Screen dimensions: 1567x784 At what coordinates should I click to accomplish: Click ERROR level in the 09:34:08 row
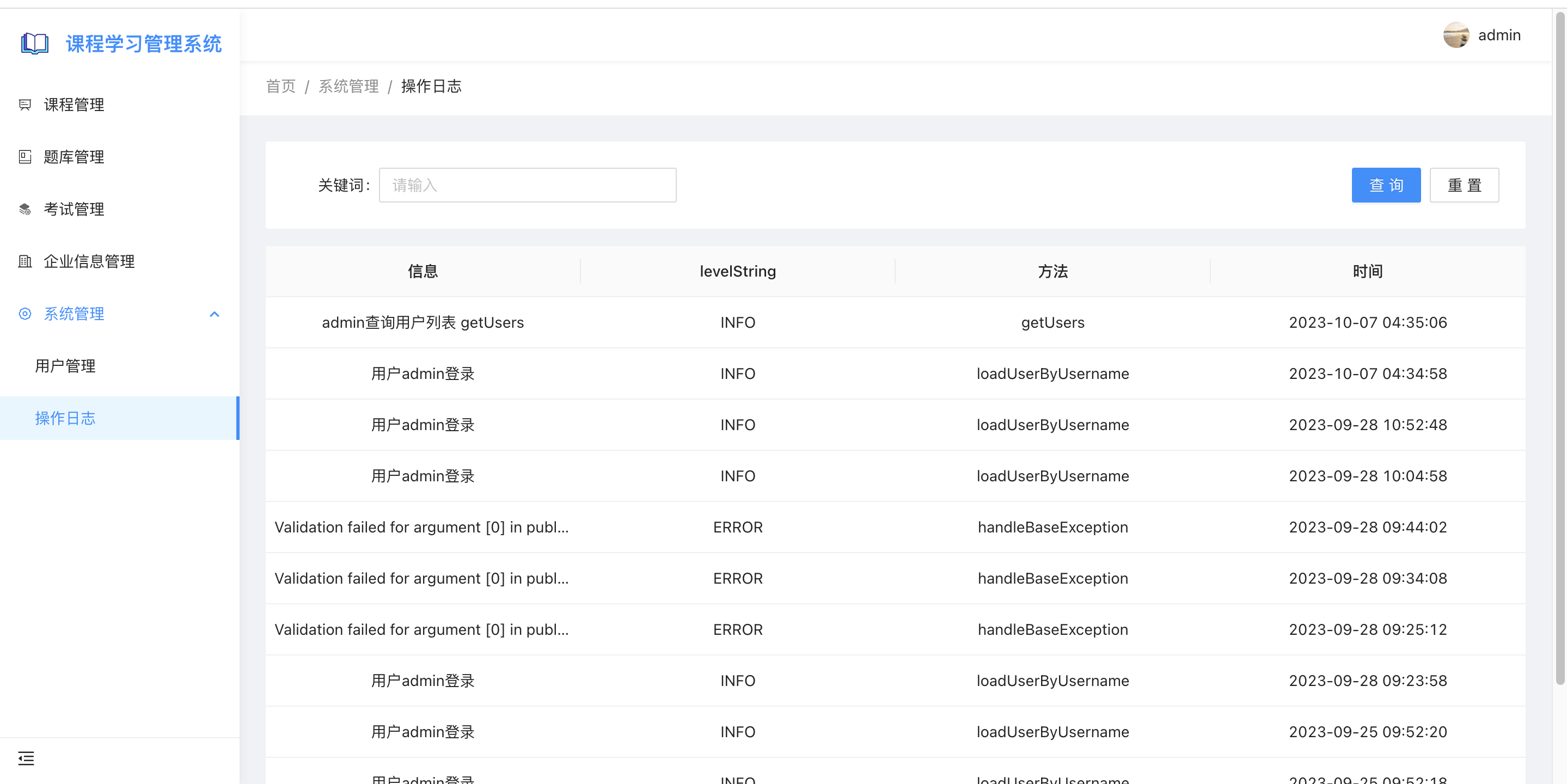point(738,578)
